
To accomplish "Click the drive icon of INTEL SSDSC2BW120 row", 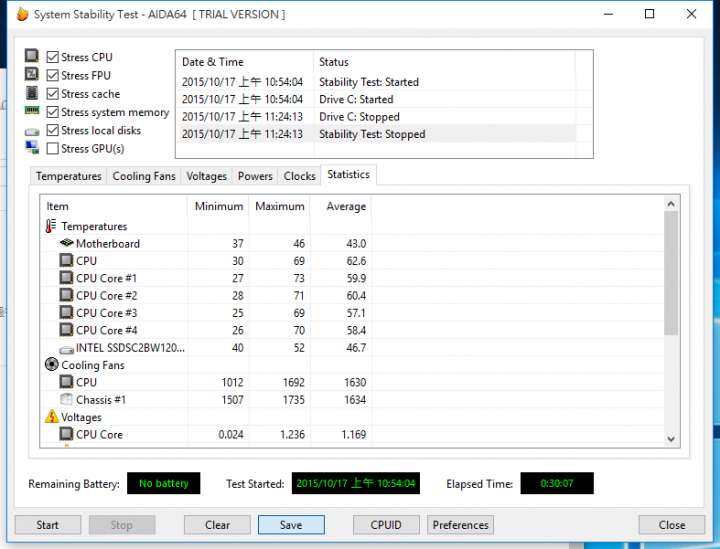I will pos(67,350).
